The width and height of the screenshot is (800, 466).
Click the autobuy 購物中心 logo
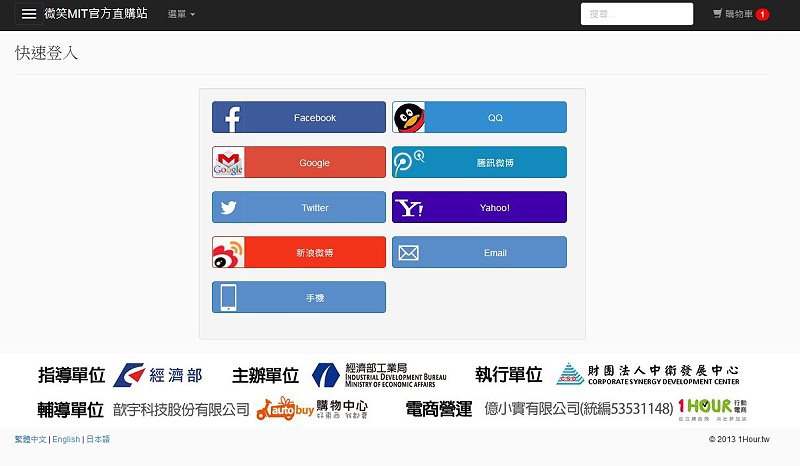(x=312, y=408)
